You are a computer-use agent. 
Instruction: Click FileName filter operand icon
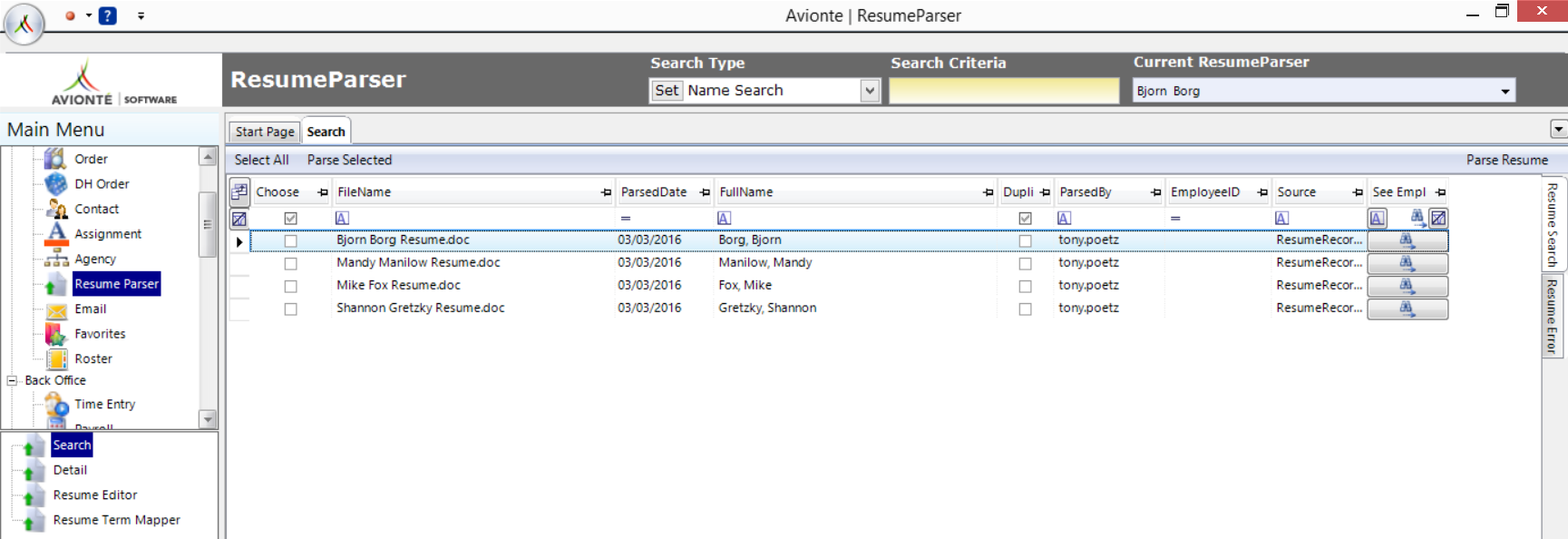pos(342,218)
